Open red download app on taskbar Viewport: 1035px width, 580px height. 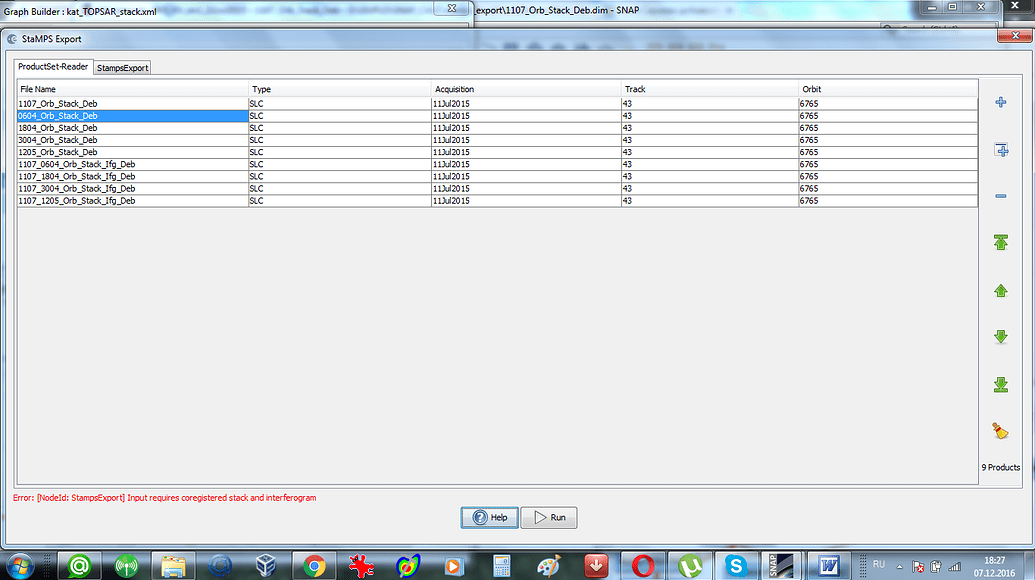(596, 566)
